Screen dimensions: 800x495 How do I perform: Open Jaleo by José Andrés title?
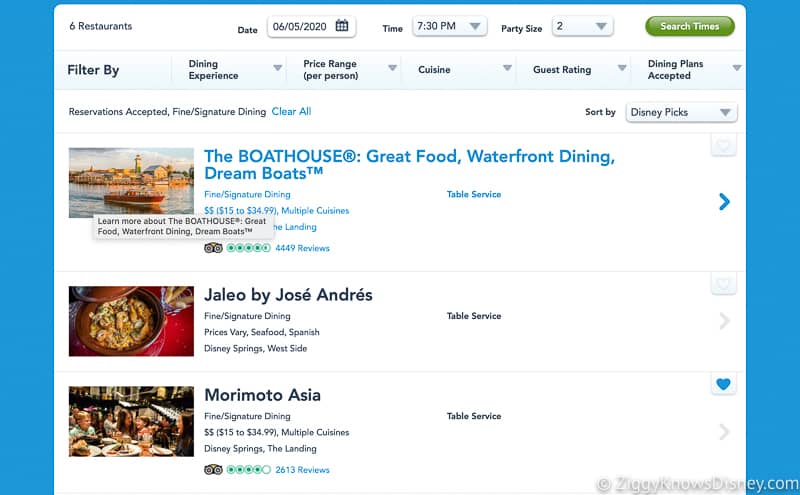[x=288, y=294]
